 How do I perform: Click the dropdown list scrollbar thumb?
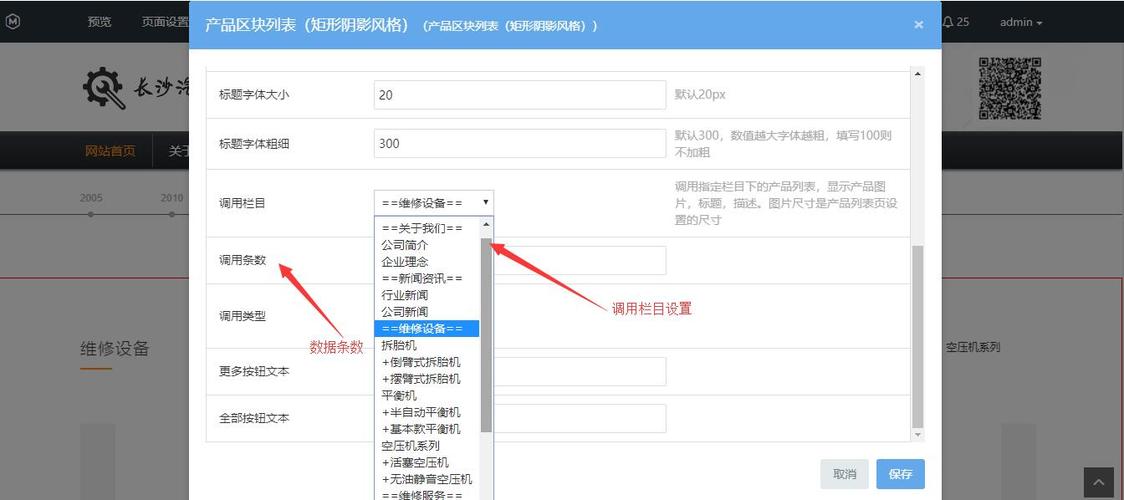pos(486,335)
